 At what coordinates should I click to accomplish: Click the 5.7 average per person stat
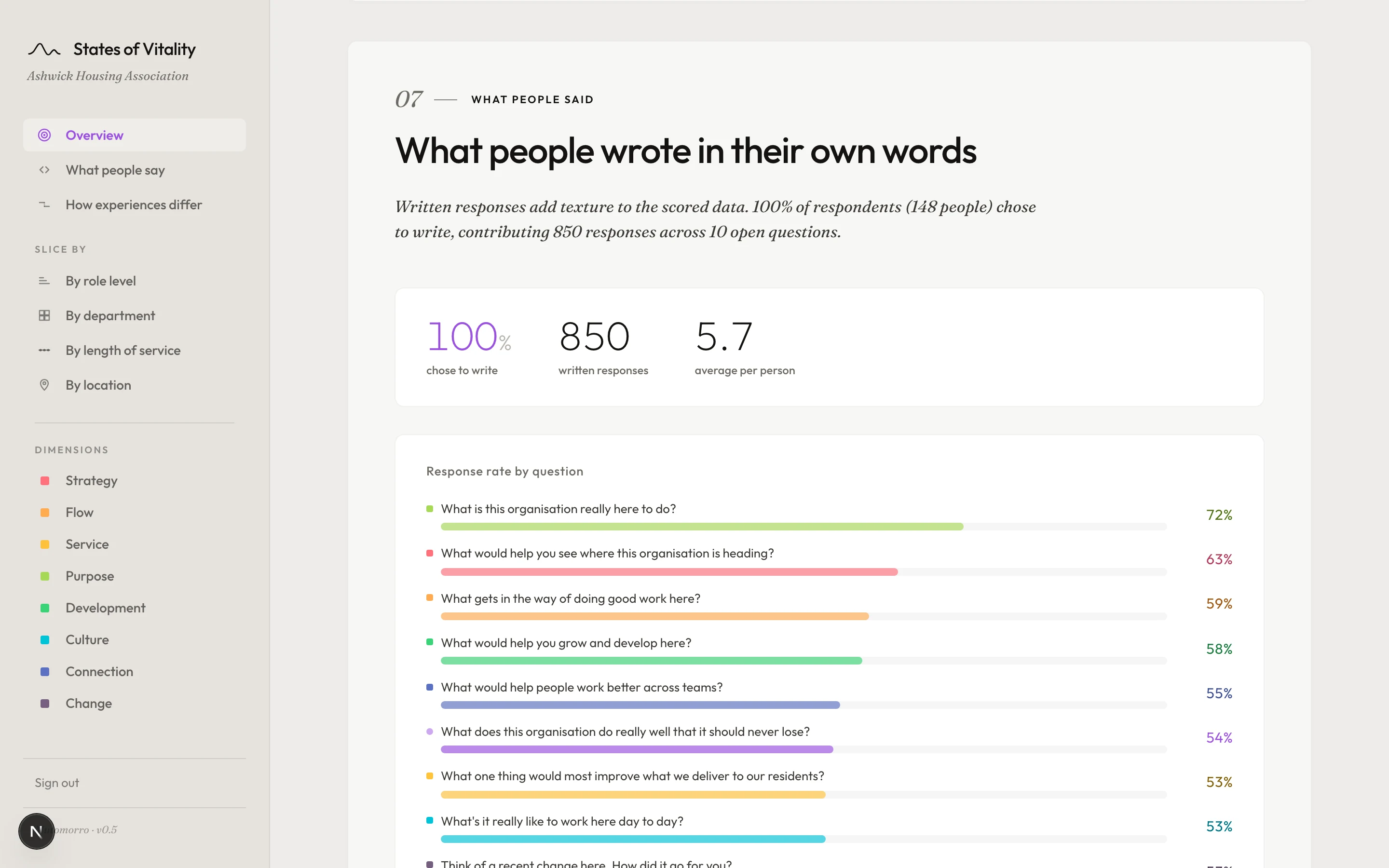pos(745,347)
